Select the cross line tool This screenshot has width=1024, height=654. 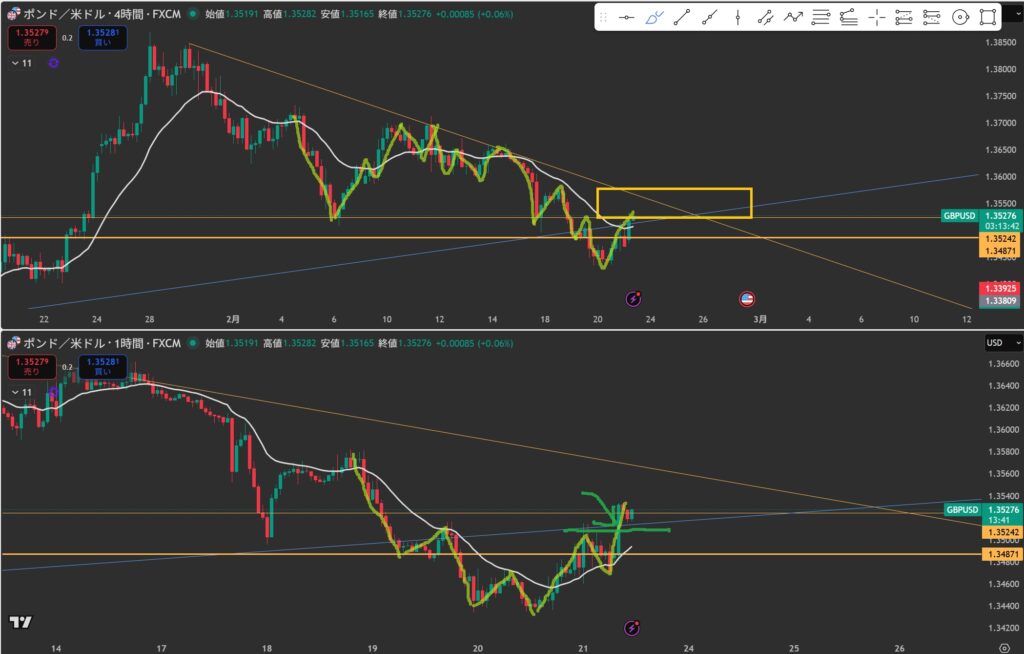877,17
